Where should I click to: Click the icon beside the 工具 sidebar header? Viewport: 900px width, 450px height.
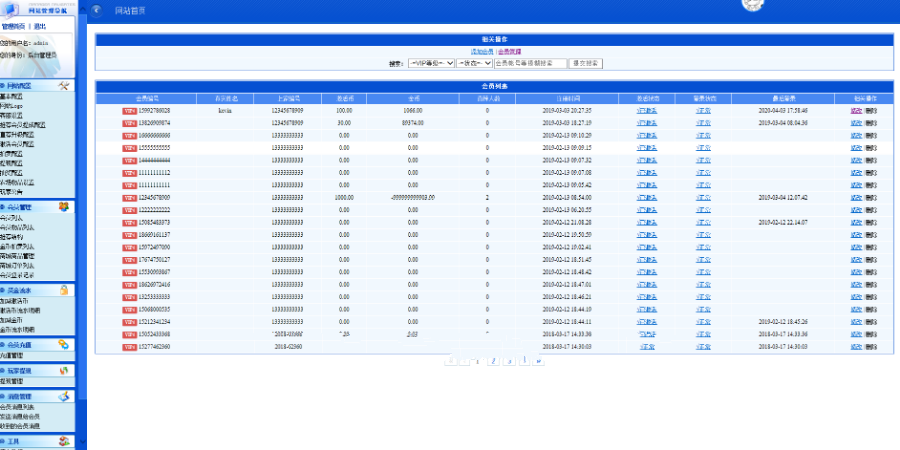pos(63,441)
